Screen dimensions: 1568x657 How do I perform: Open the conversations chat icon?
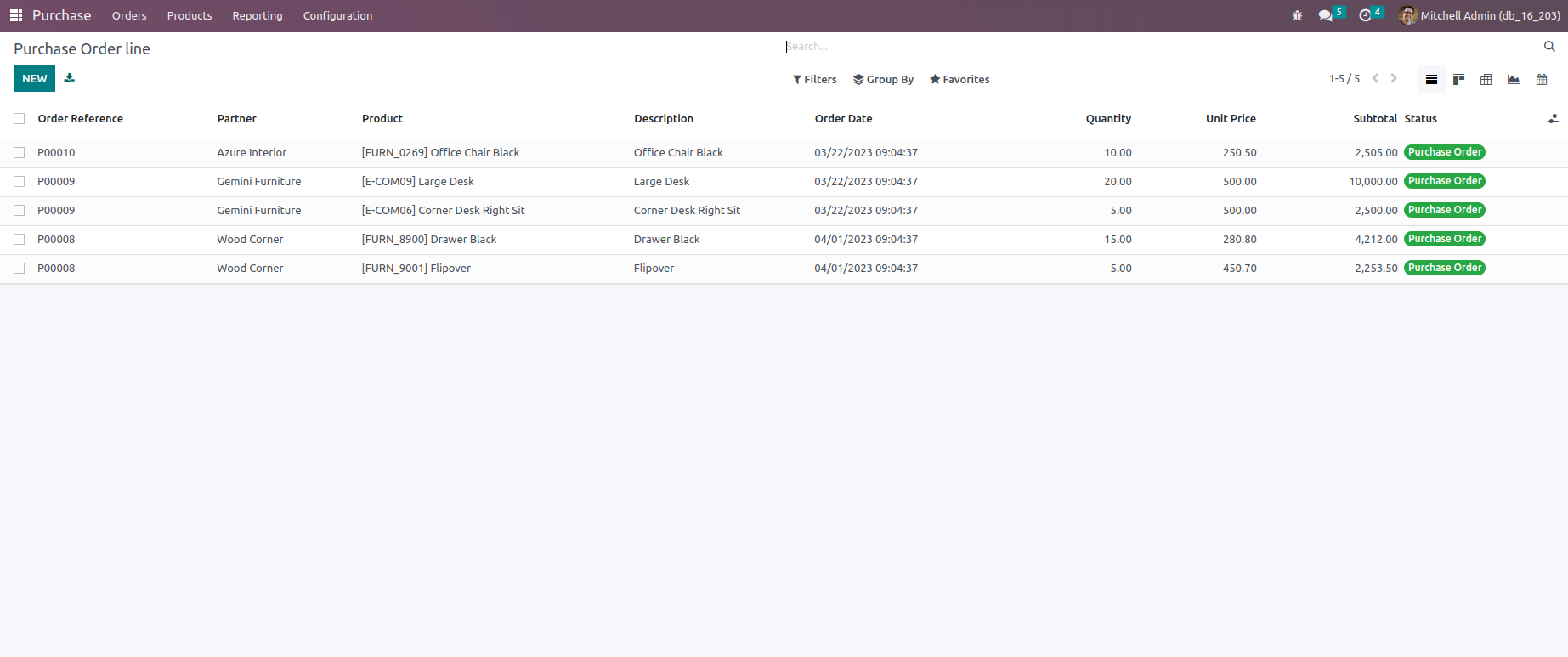point(1325,15)
